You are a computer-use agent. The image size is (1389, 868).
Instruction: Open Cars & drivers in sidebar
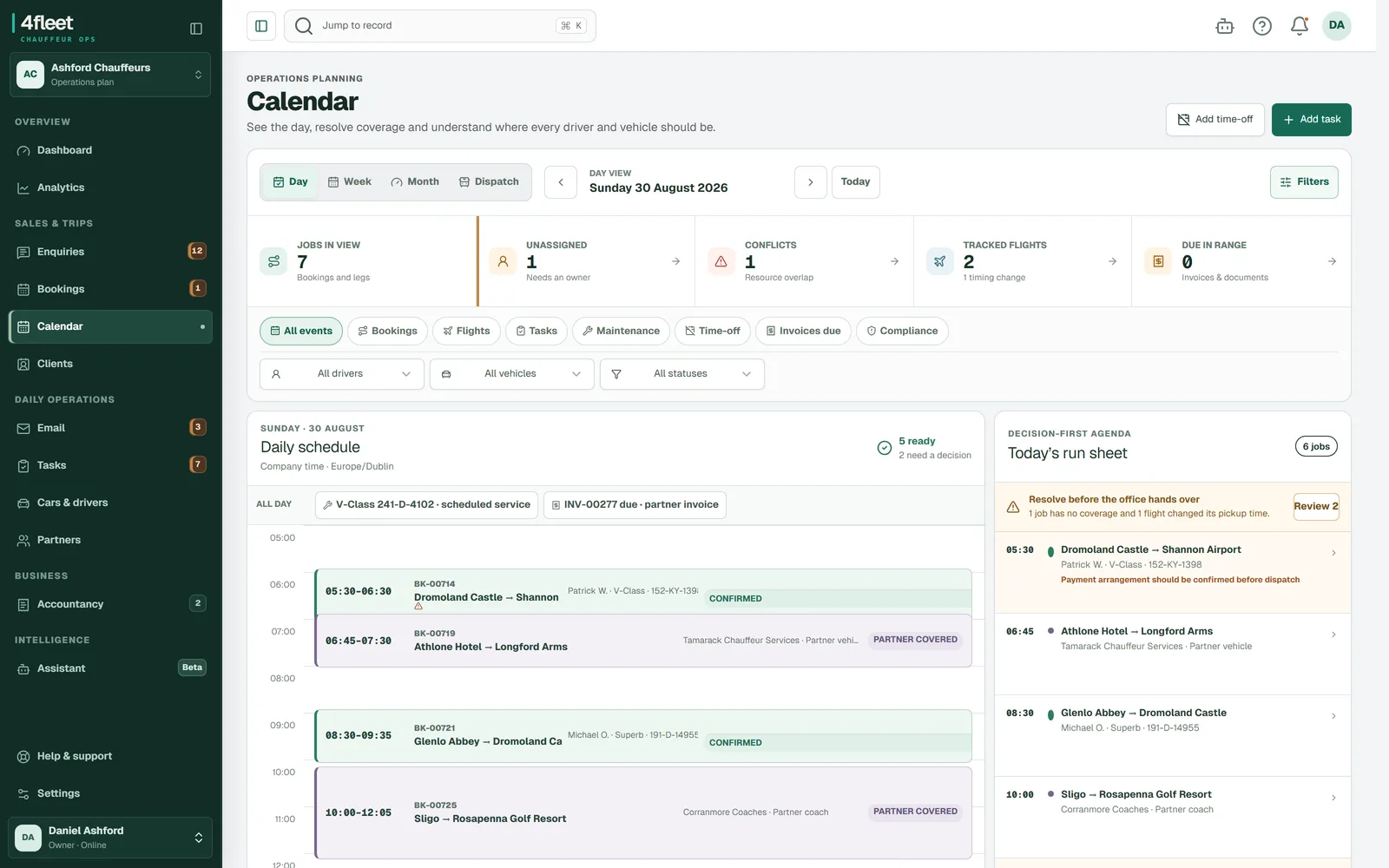pos(110,503)
